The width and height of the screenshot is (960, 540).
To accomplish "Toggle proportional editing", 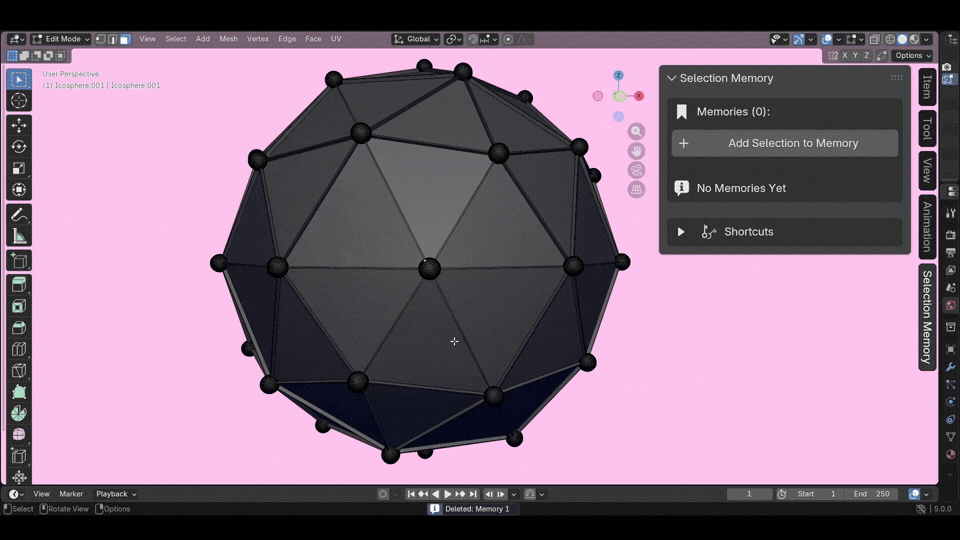I will pos(508,39).
